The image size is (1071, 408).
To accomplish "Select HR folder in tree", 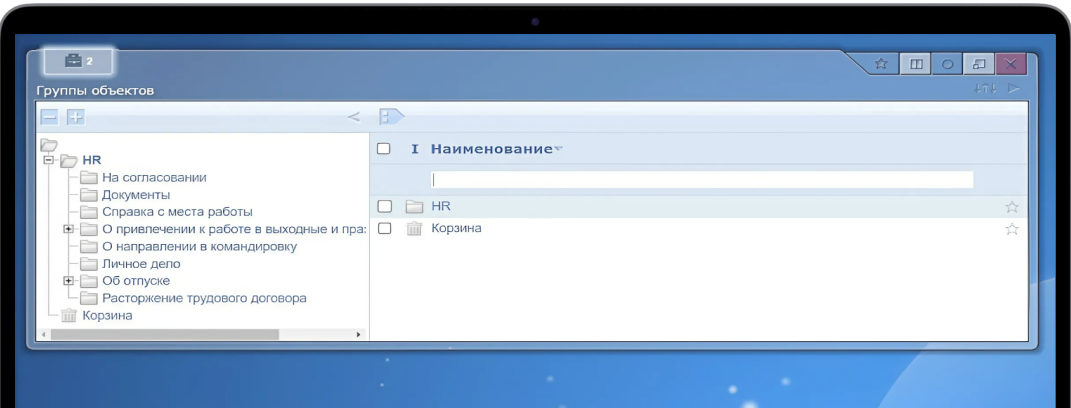I will (x=92, y=160).
